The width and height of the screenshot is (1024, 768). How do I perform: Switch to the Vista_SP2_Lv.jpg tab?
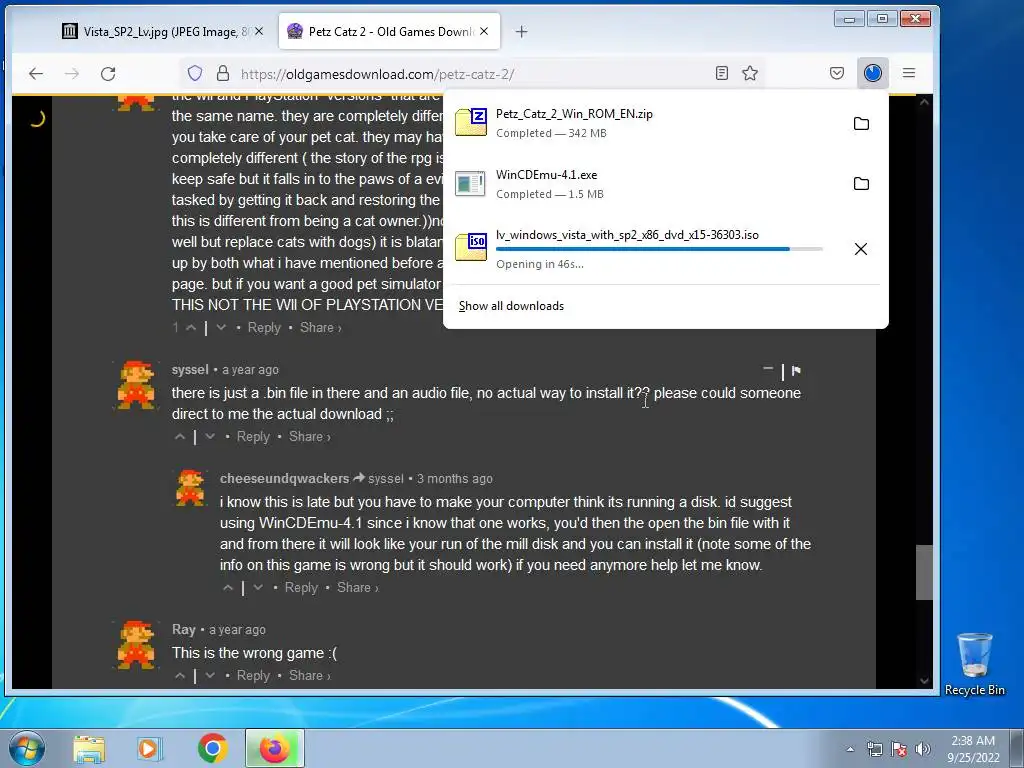click(164, 31)
